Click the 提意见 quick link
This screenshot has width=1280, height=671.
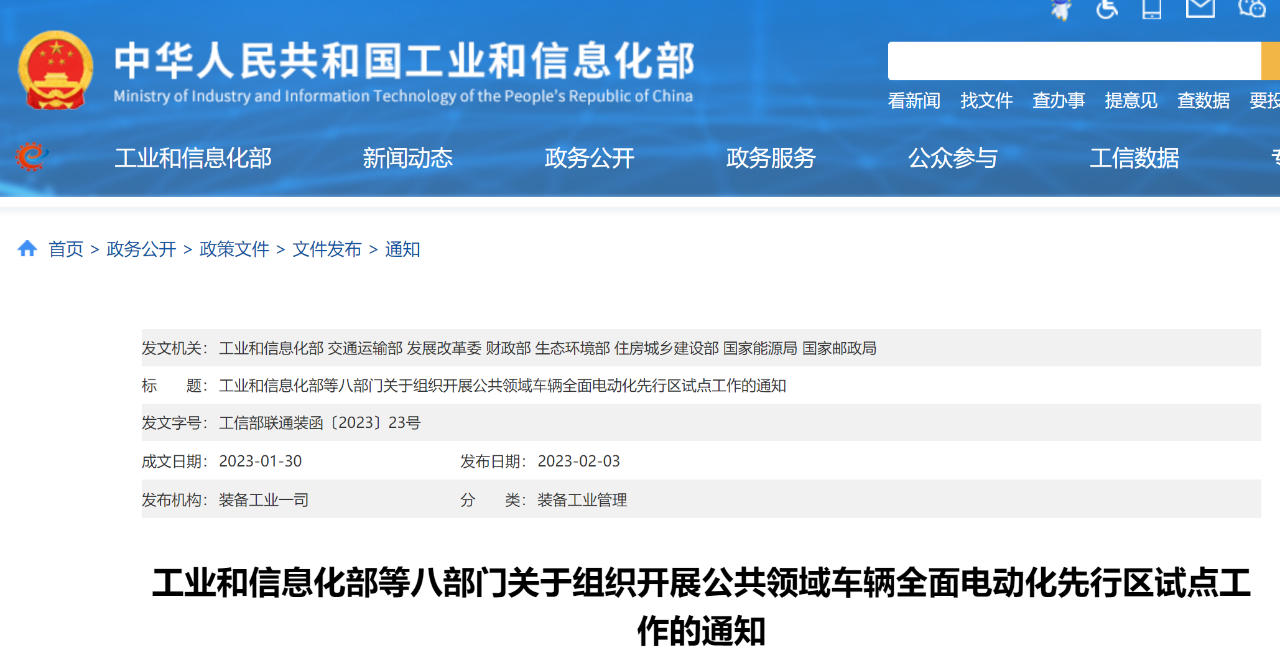[x=1131, y=101]
